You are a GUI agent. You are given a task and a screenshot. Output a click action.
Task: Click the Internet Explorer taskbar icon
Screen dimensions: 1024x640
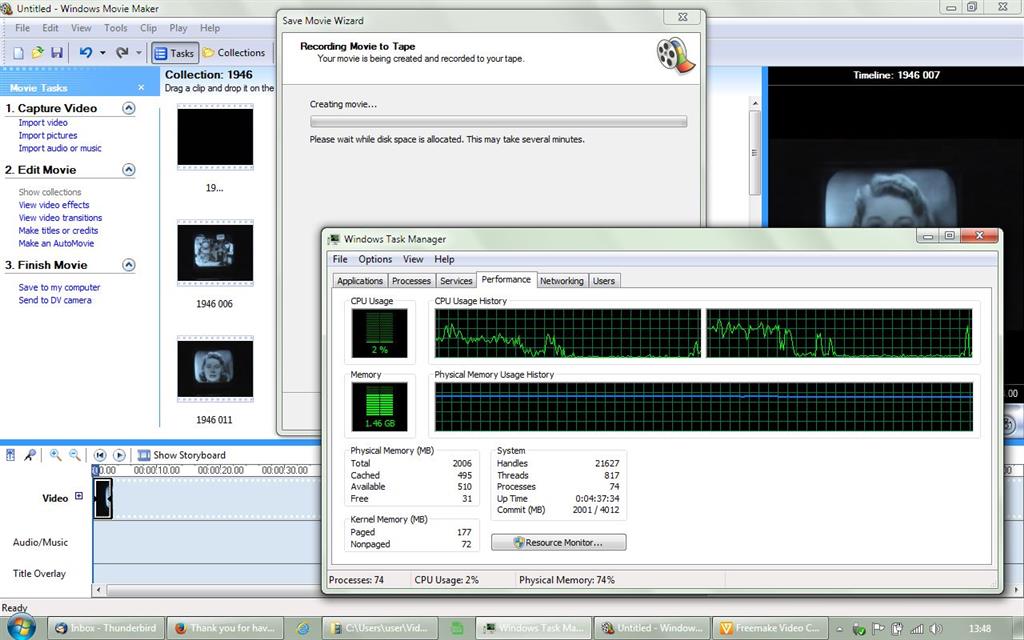[x=302, y=628]
